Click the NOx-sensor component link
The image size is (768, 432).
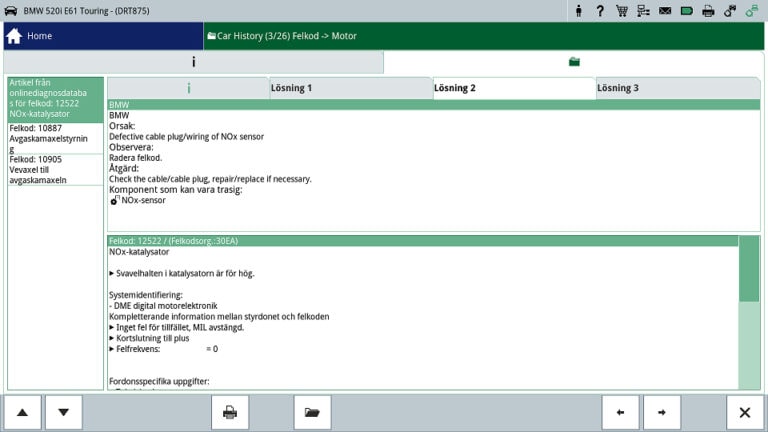click(144, 200)
